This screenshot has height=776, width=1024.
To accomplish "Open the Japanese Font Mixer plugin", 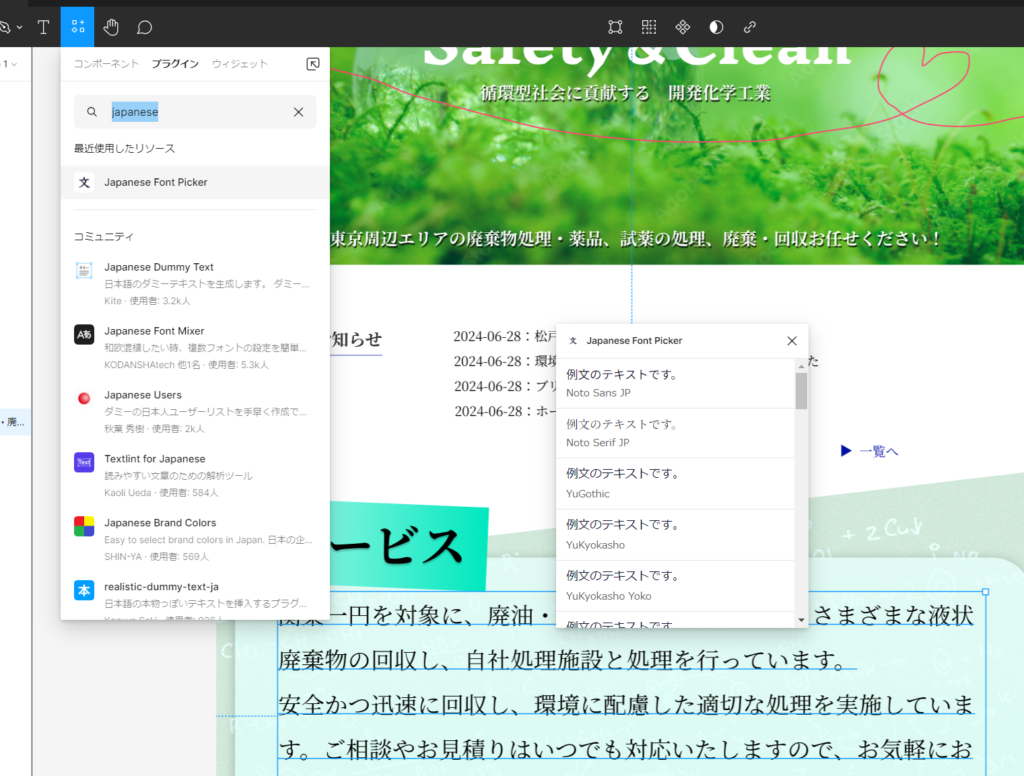I will (195, 348).
